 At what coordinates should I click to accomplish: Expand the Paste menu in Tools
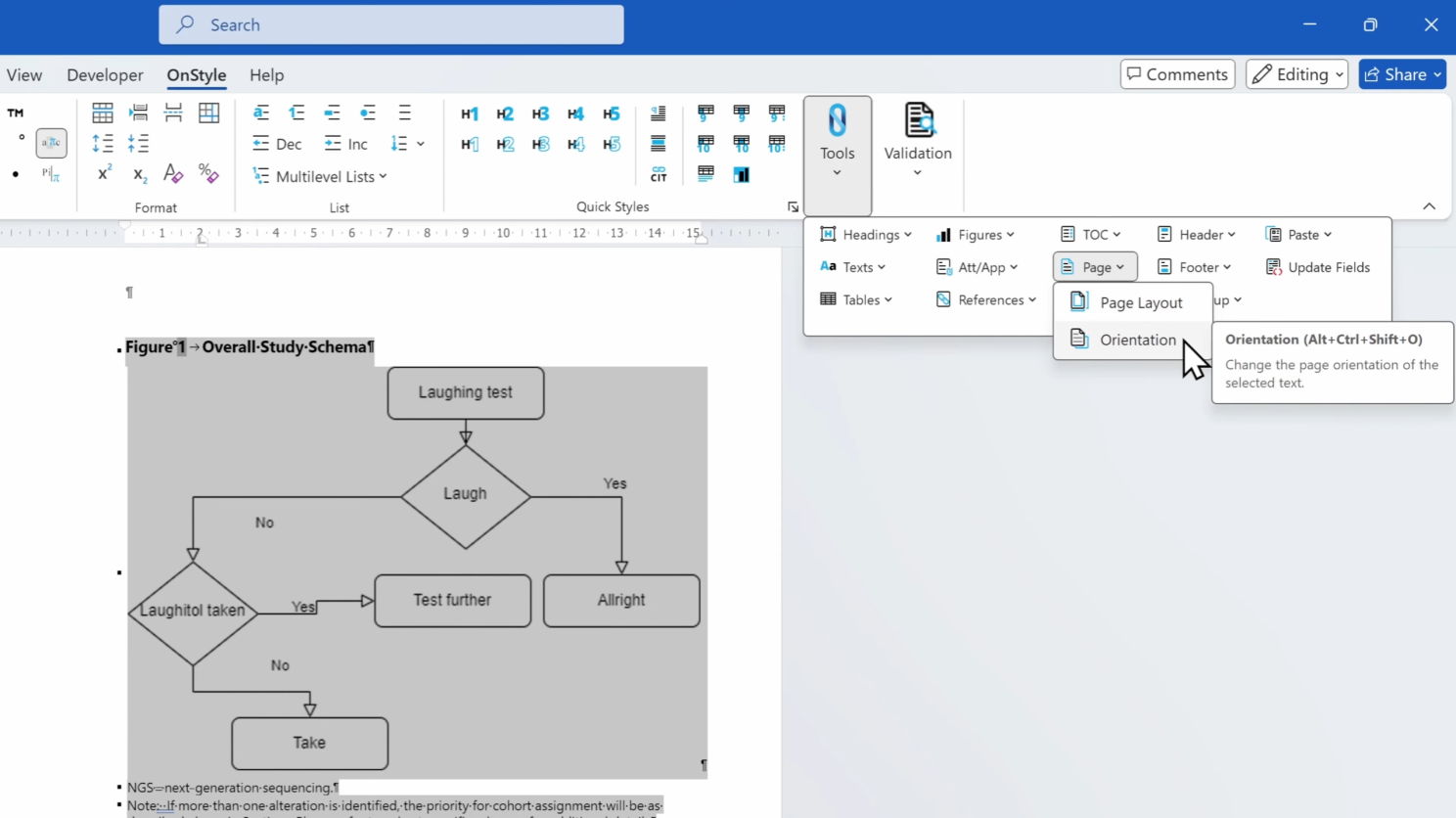(1299, 235)
